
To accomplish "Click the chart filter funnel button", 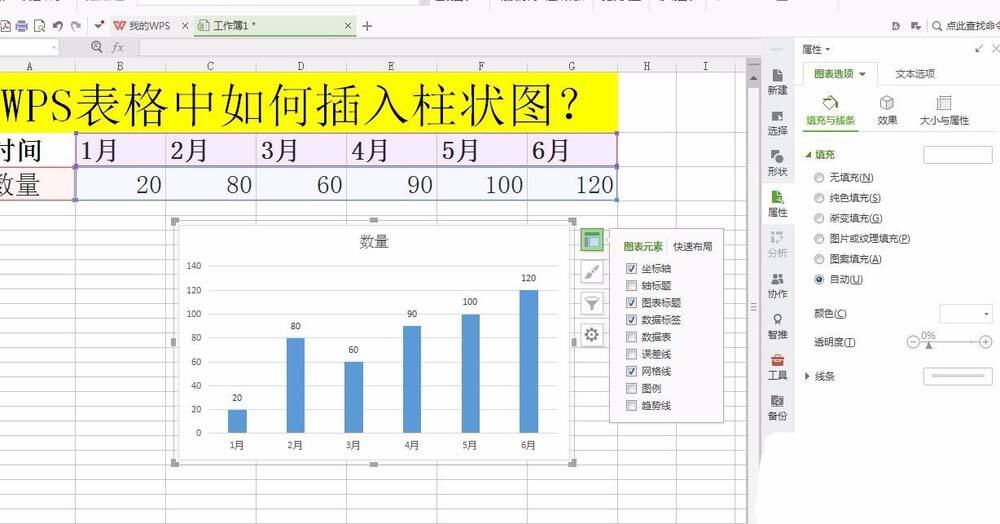I will 592,303.
